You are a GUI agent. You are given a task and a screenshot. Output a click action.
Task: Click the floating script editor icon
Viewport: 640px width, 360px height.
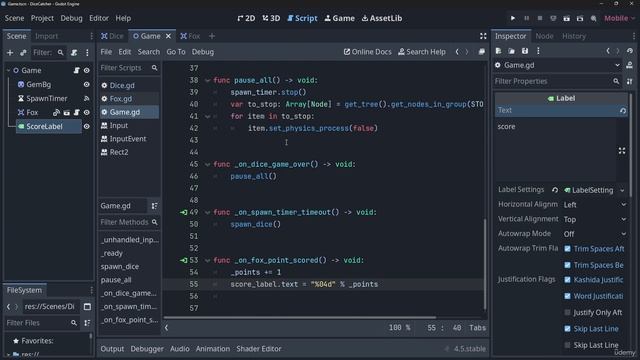click(482, 52)
